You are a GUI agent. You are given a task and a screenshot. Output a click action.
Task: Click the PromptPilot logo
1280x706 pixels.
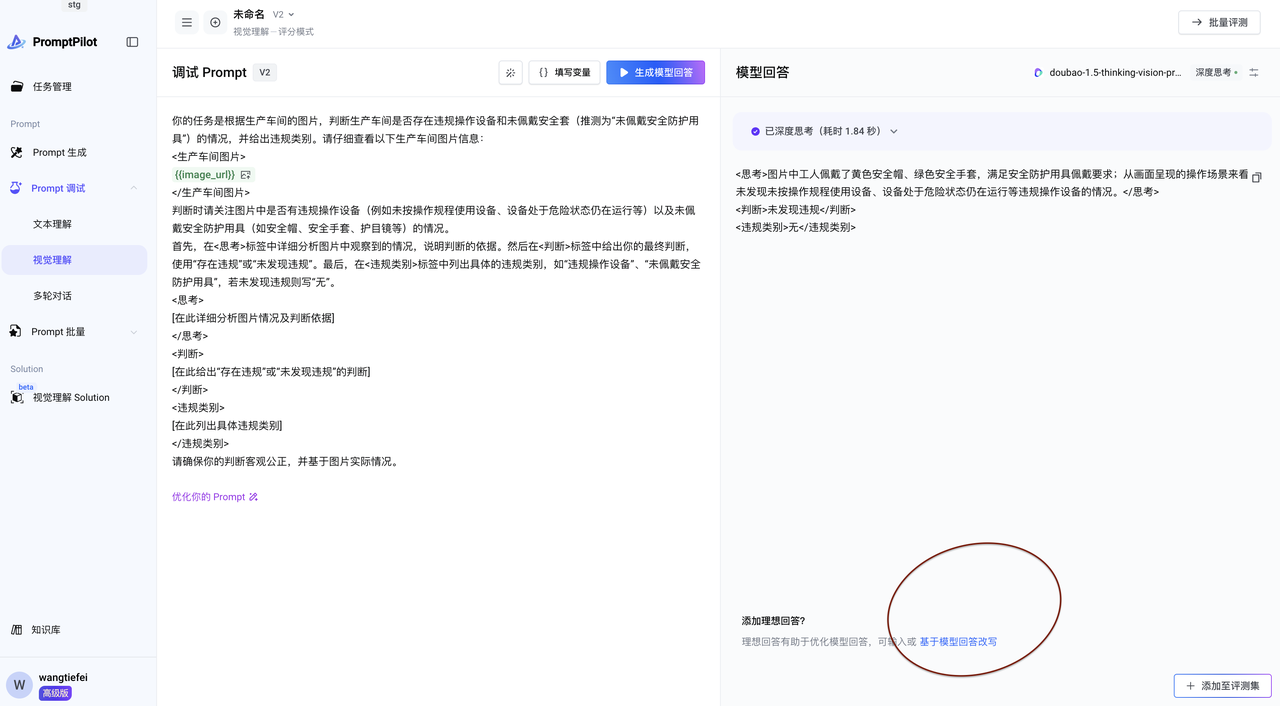pyautogui.click(x=52, y=42)
